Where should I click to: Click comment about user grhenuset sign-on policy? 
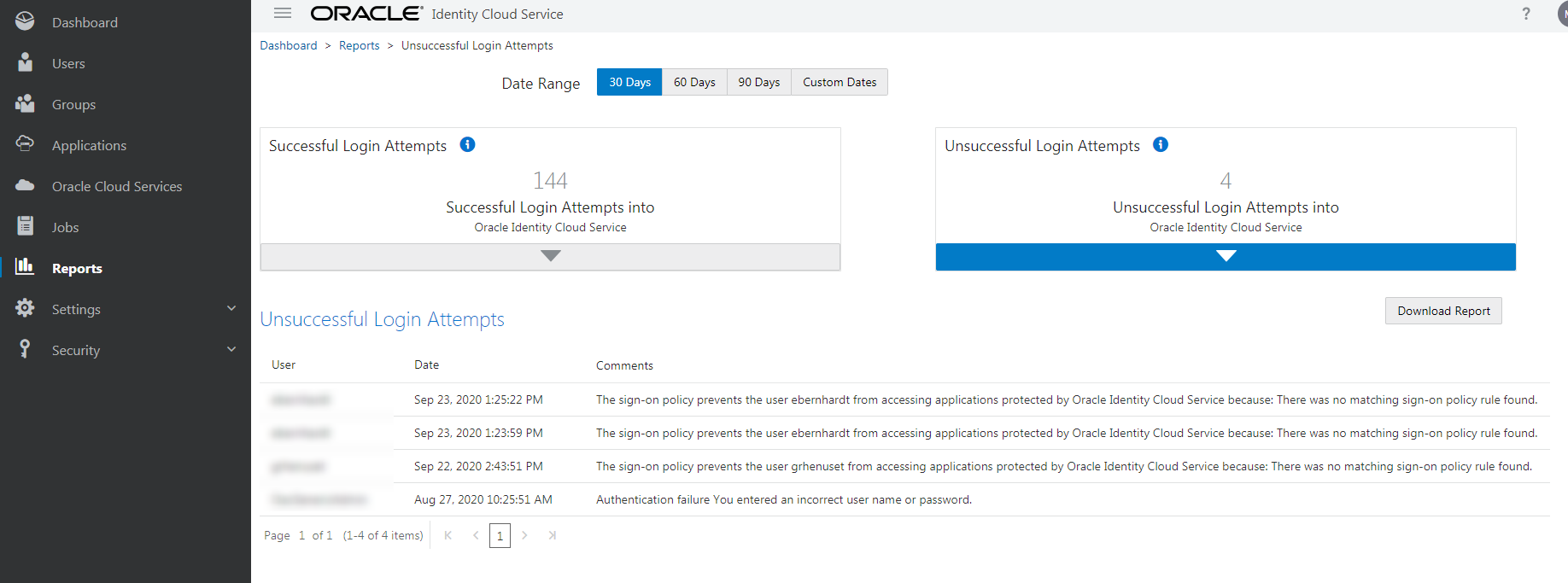click(1064, 466)
